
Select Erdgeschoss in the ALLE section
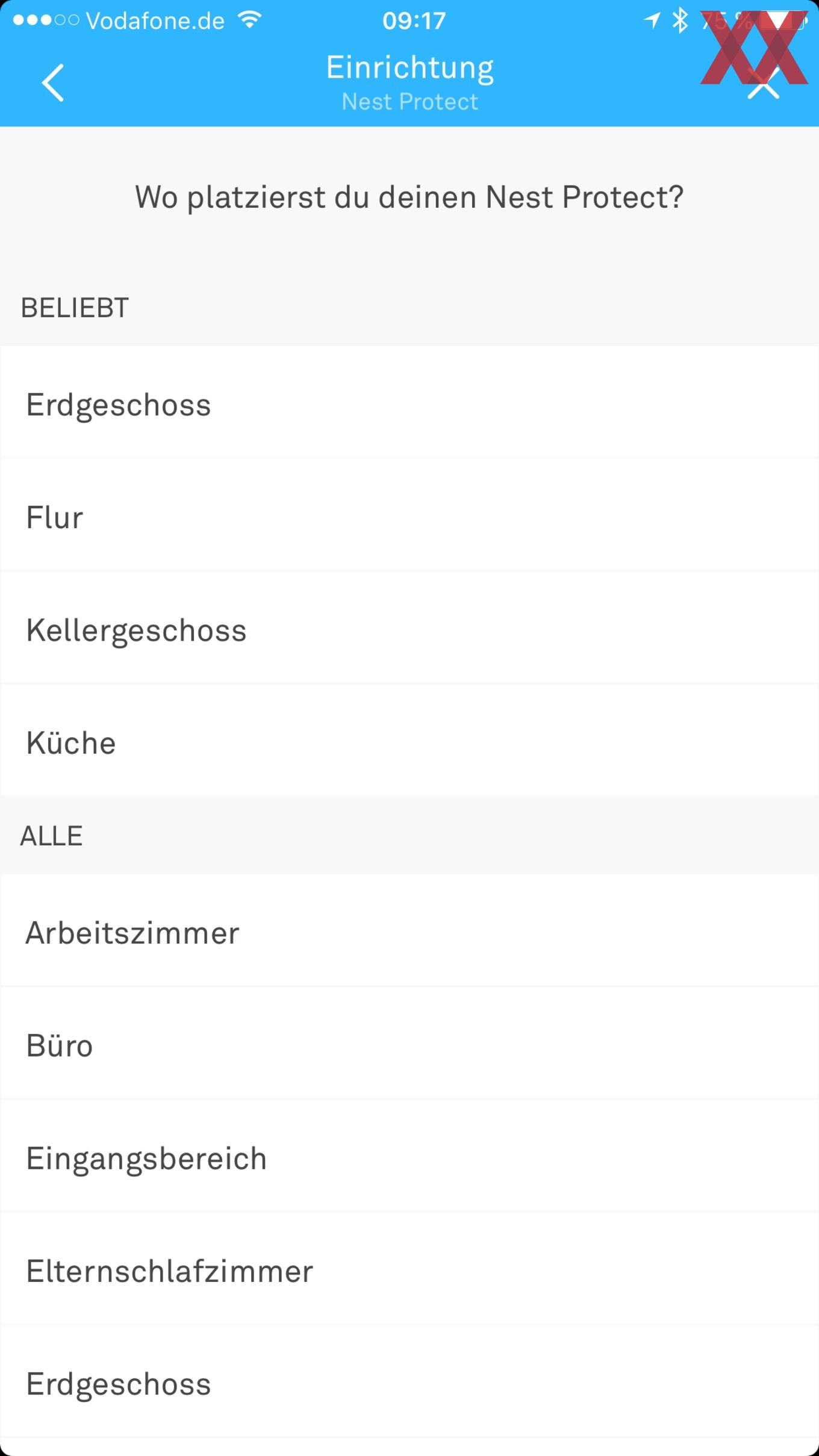pyautogui.click(x=409, y=1382)
